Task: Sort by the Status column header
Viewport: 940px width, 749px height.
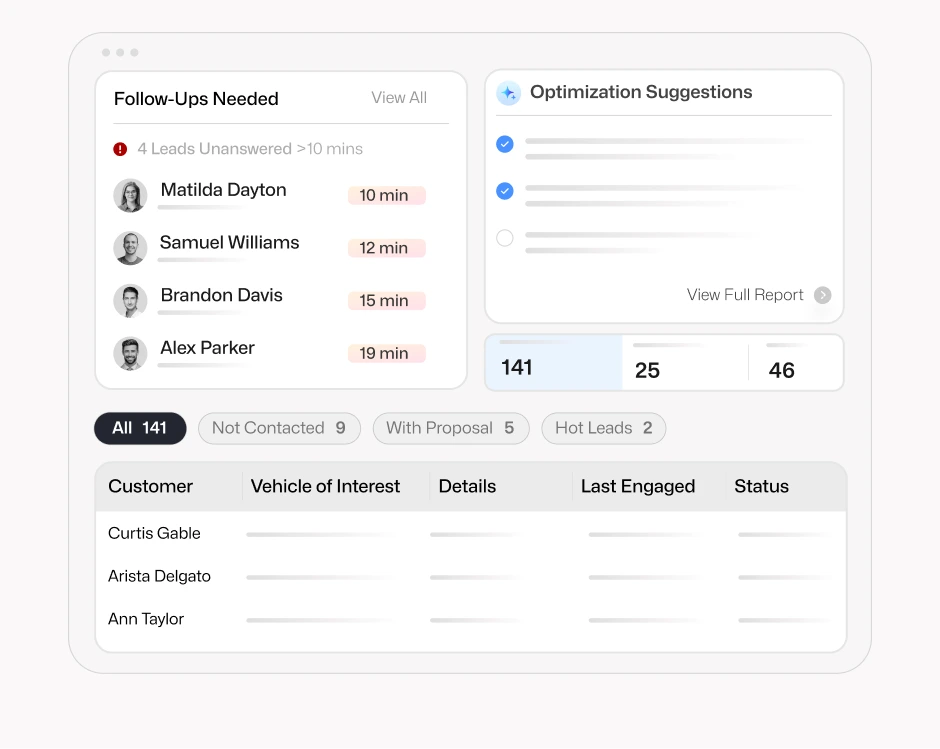Action: coord(761,486)
